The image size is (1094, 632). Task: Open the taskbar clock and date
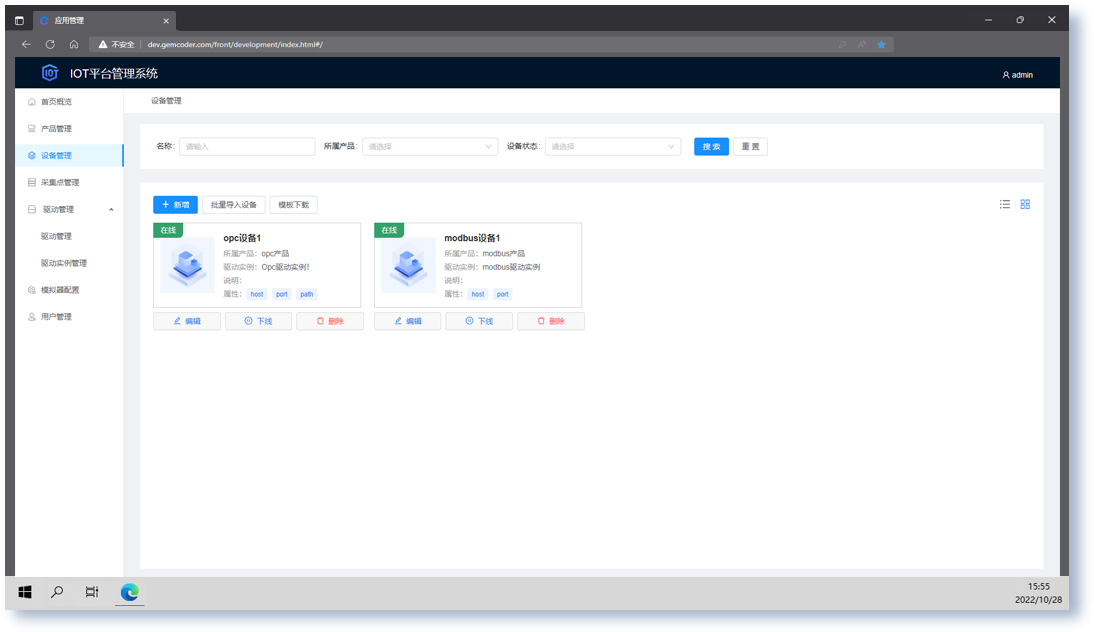(1038, 593)
